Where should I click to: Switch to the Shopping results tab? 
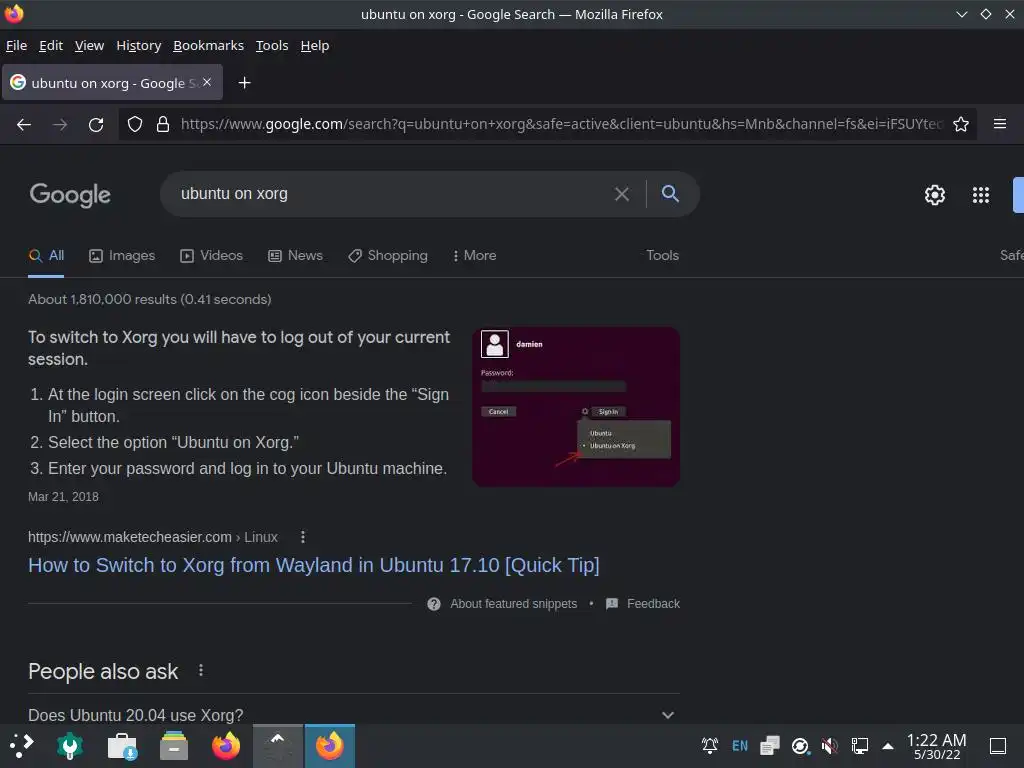pyautogui.click(x=388, y=255)
